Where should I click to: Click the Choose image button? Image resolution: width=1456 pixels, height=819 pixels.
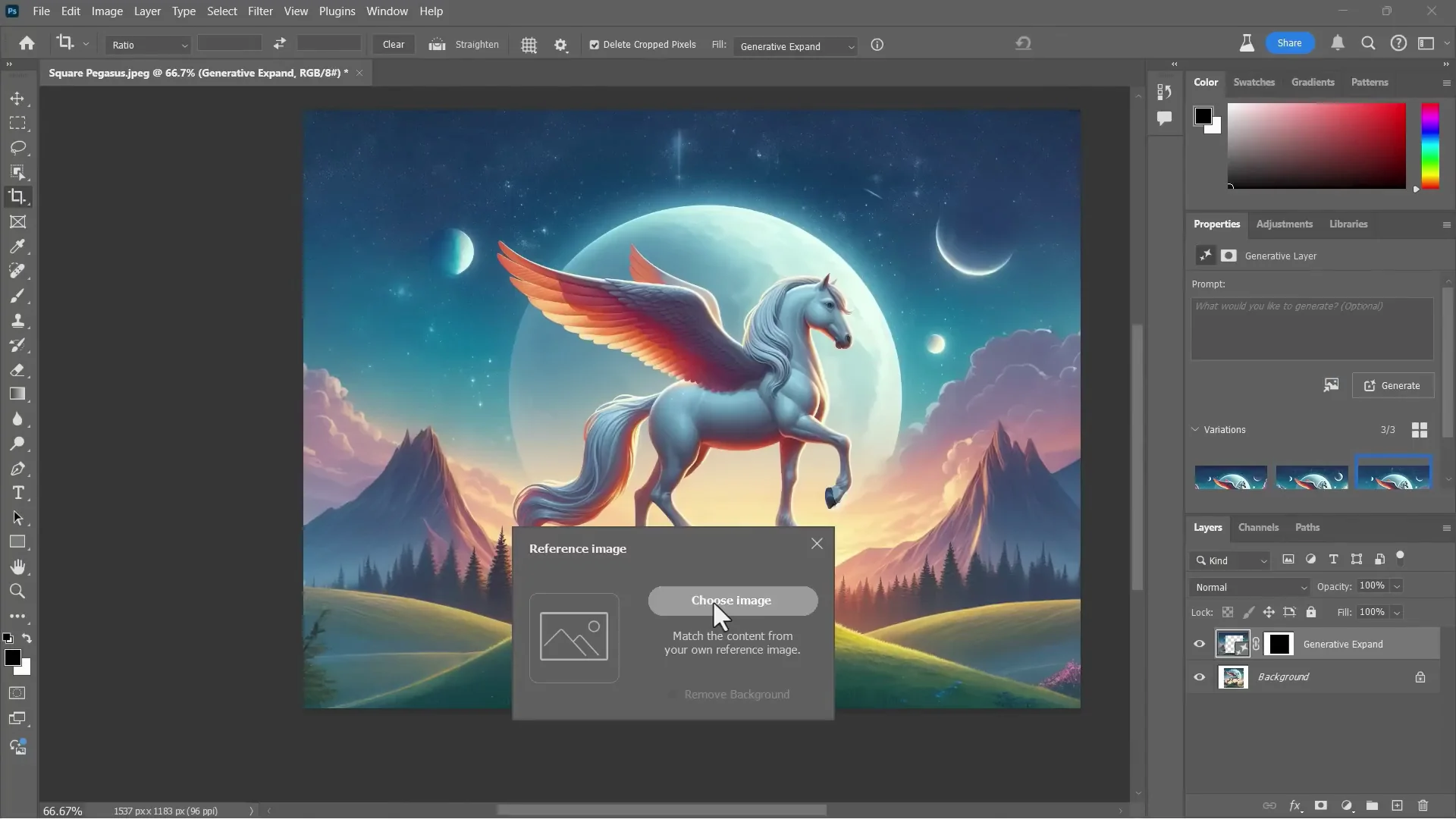point(733,600)
